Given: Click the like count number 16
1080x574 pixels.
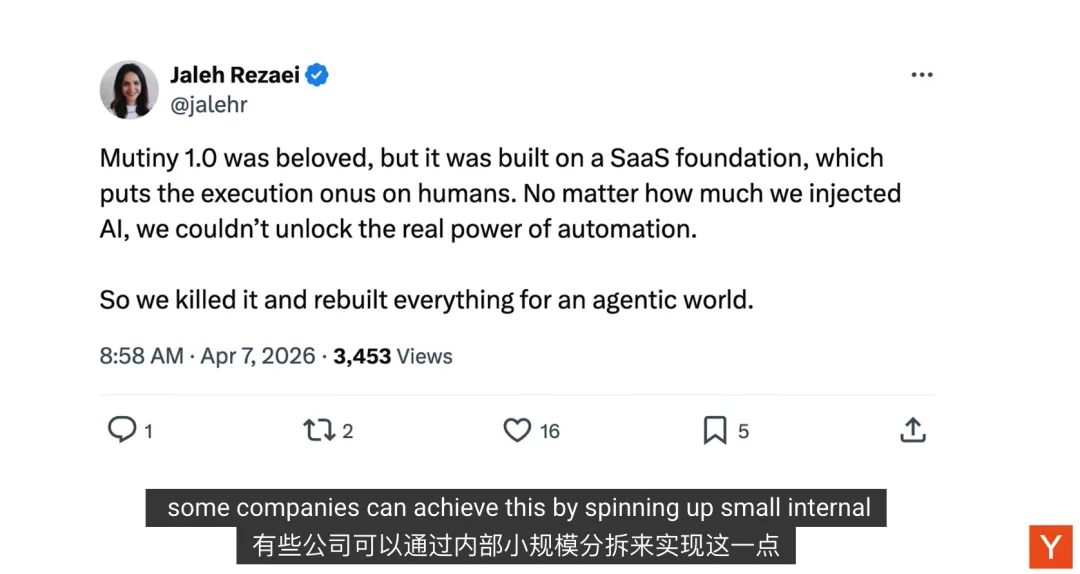Looking at the screenshot, I should (550, 431).
